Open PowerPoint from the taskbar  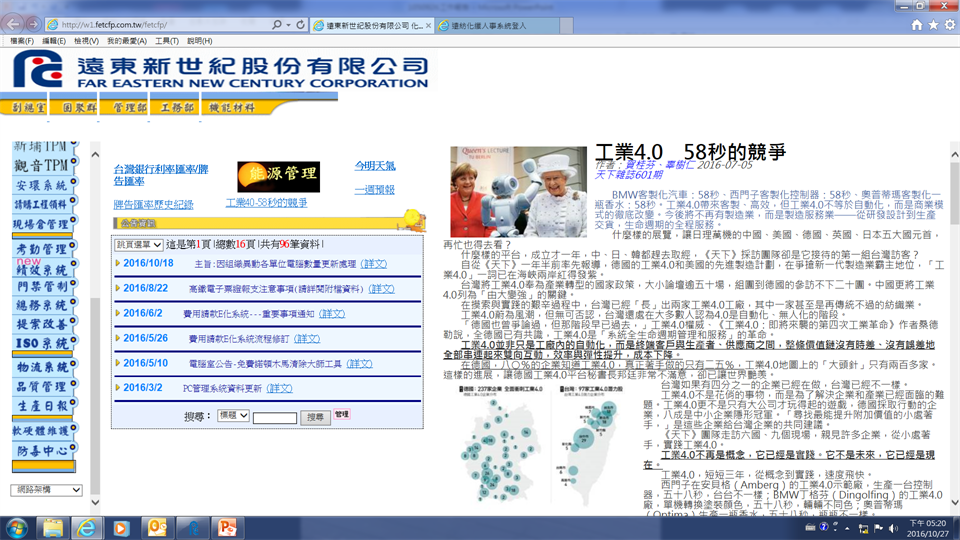click(x=227, y=526)
